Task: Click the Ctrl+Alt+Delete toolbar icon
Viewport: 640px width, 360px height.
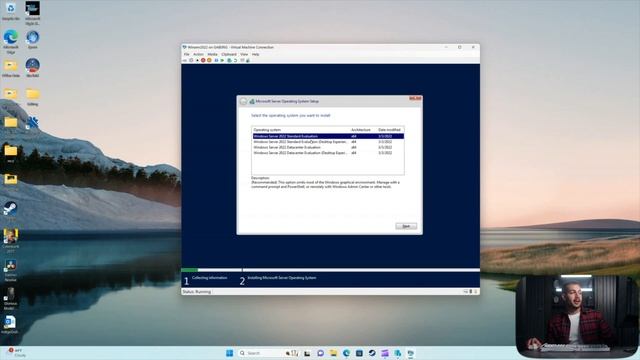Action: click(x=185, y=60)
